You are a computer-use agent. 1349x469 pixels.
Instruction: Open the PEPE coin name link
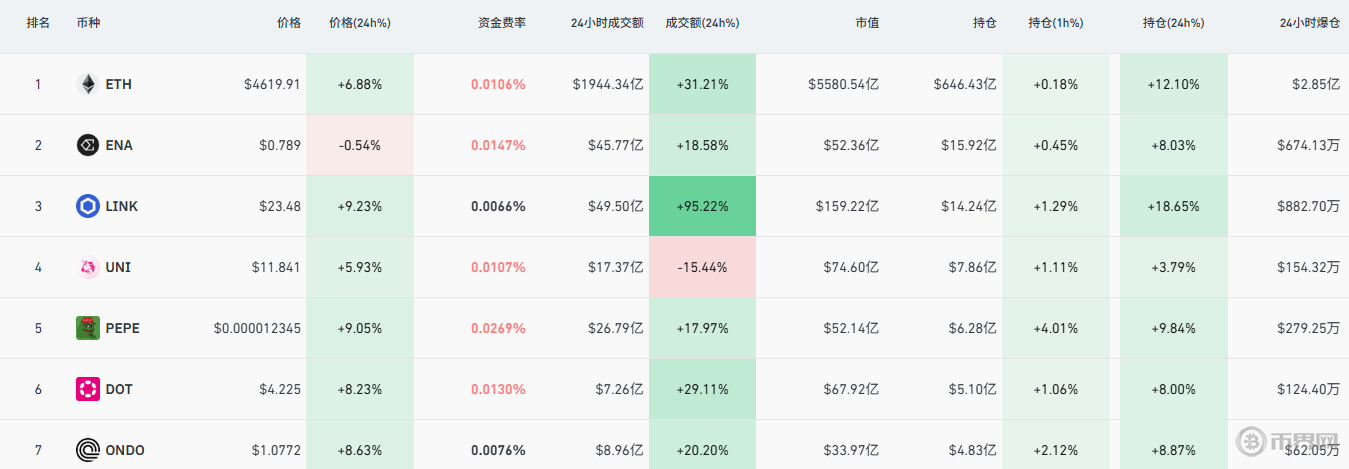121,328
